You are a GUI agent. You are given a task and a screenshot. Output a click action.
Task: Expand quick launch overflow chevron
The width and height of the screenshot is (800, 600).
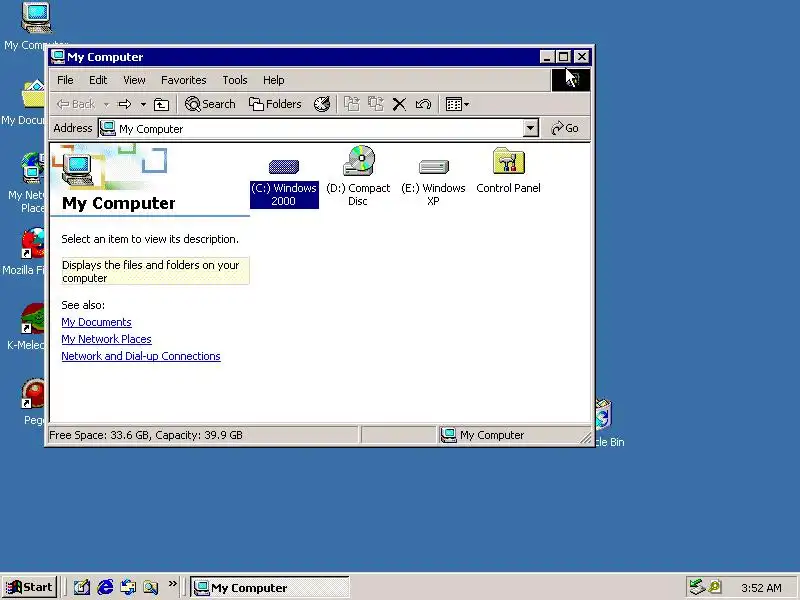tap(172, 583)
